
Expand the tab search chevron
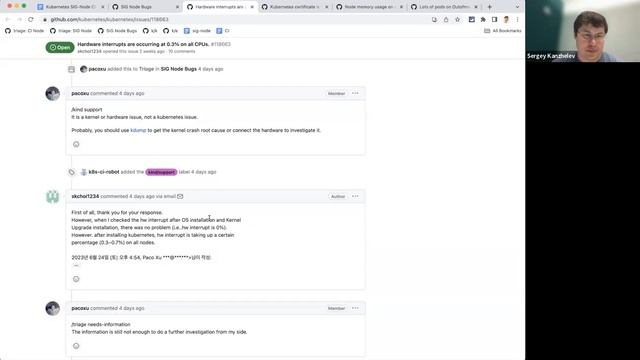tap(517, 7)
